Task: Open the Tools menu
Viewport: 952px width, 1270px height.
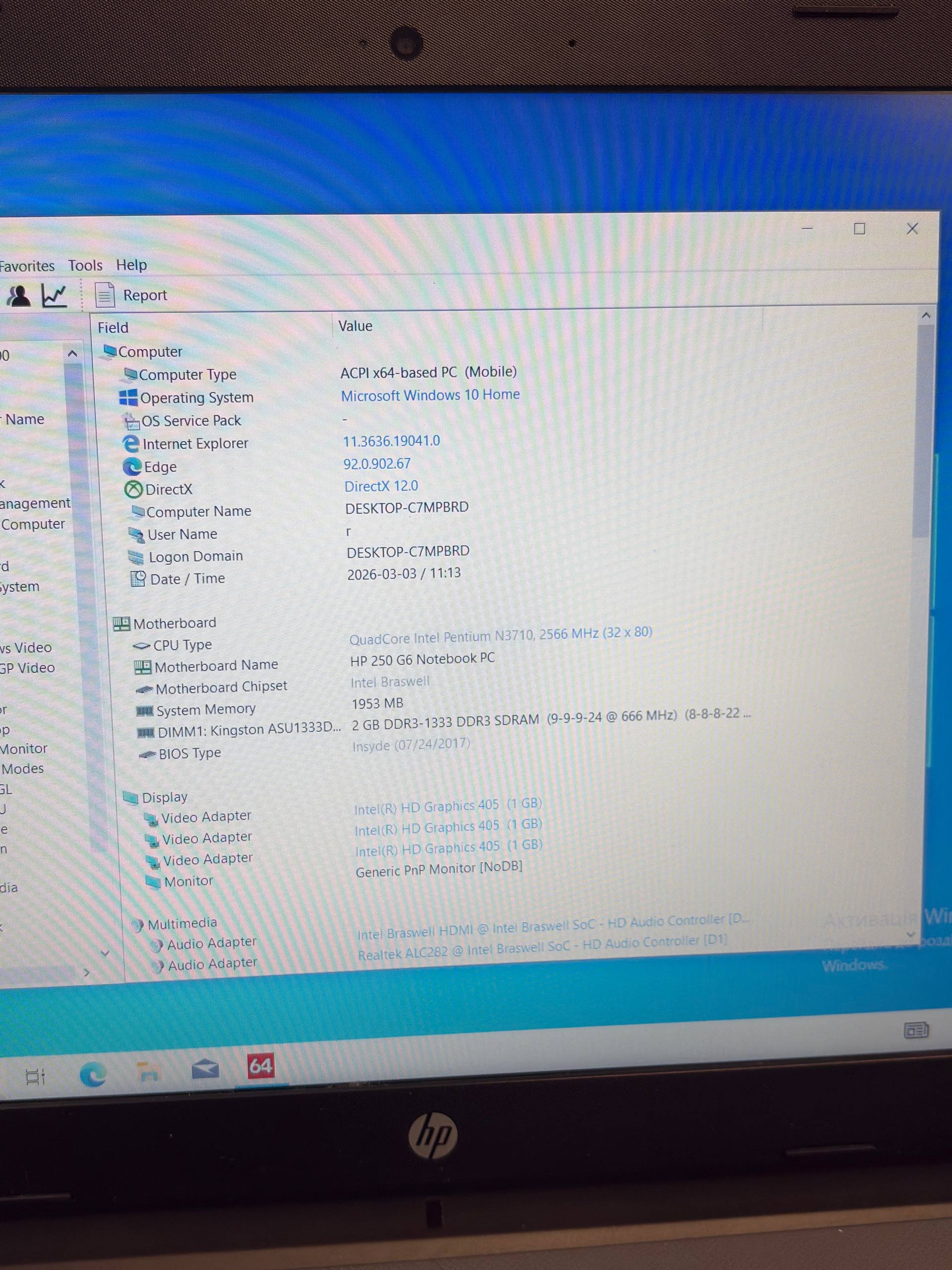Action: point(85,265)
